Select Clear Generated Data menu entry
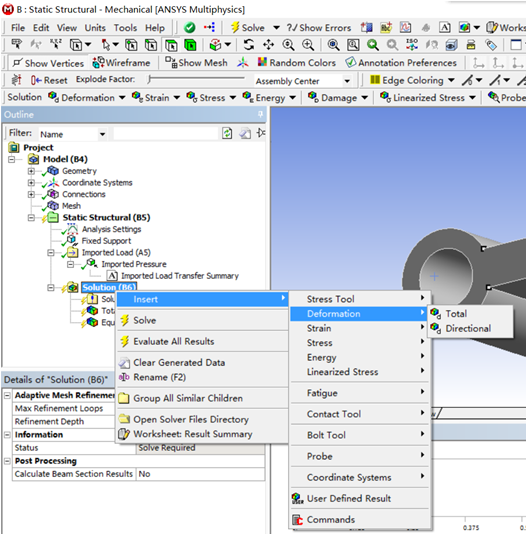Image resolution: width=527 pixels, height=535 pixels. (x=203, y=362)
